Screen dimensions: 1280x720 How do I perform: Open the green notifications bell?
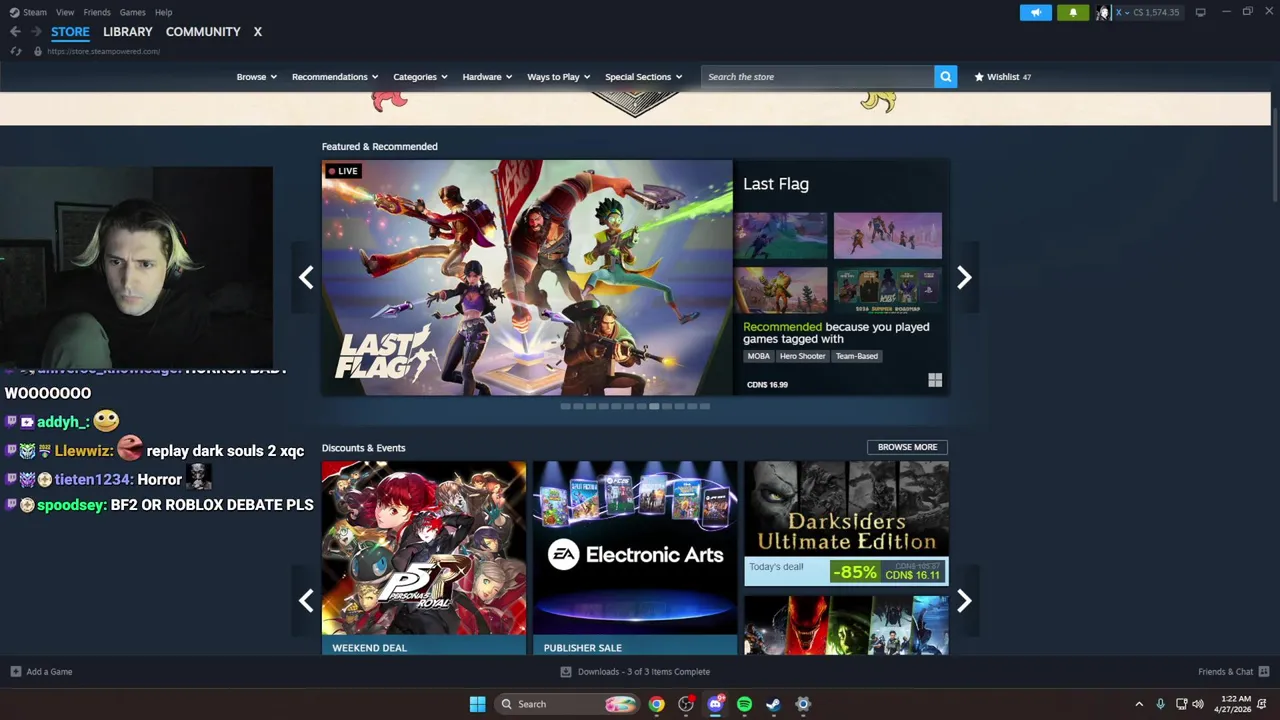tap(1073, 12)
